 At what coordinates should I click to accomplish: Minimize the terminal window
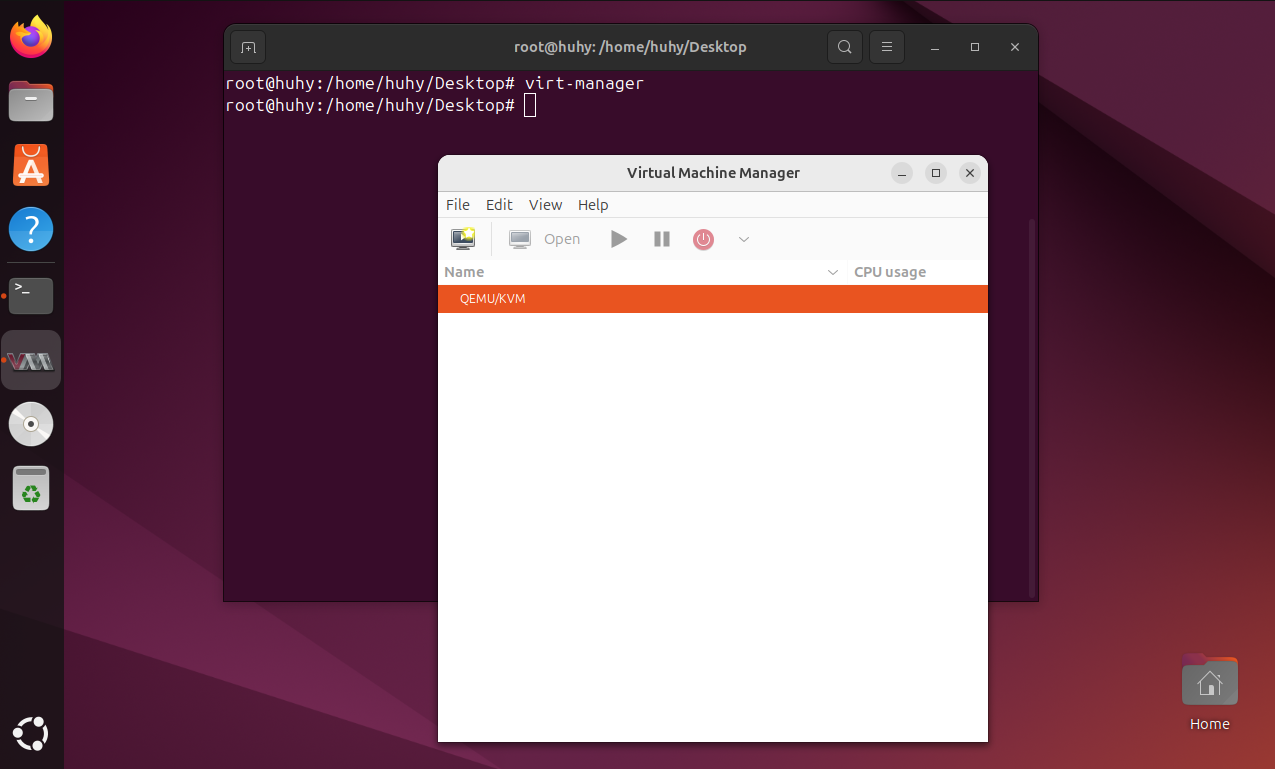[x=935, y=47]
